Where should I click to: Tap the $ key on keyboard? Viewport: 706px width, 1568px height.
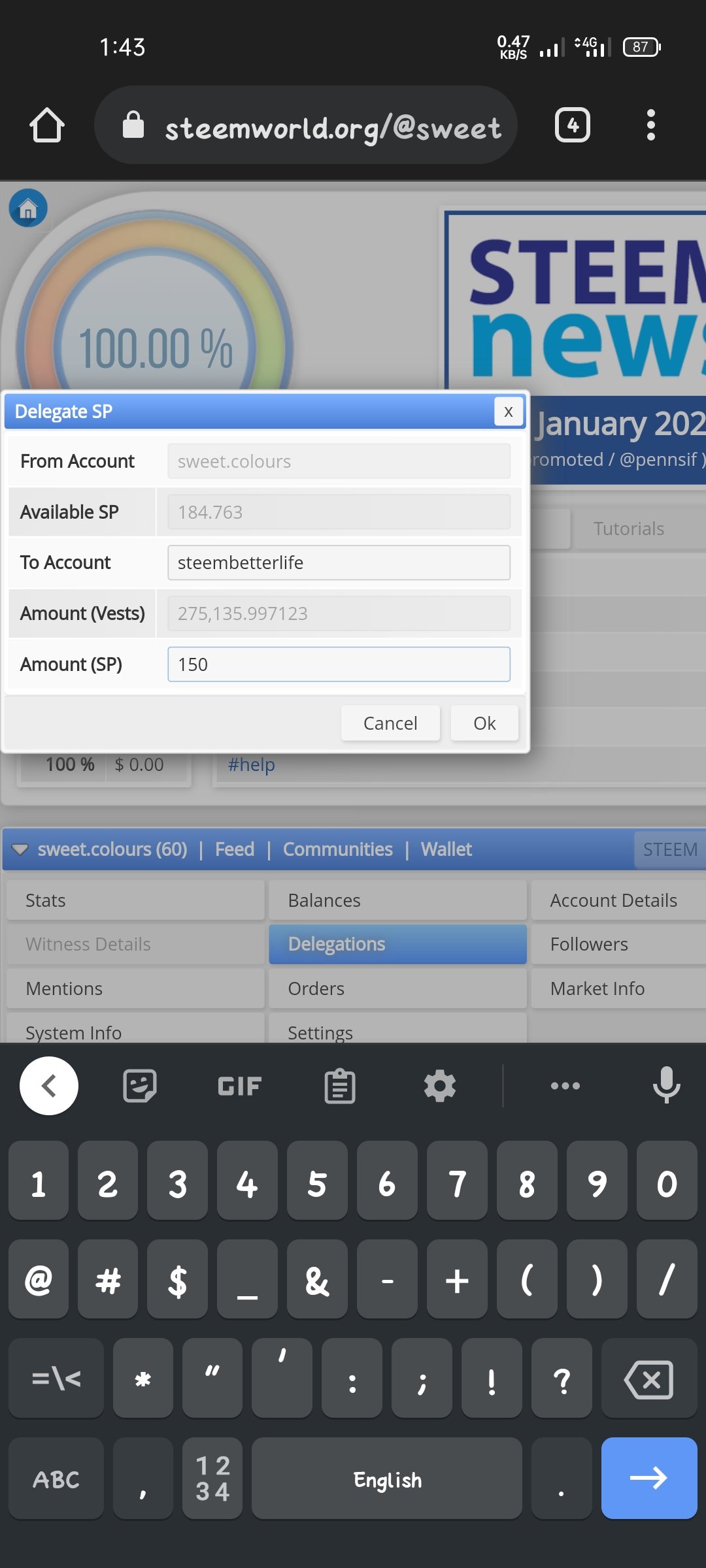(178, 1279)
